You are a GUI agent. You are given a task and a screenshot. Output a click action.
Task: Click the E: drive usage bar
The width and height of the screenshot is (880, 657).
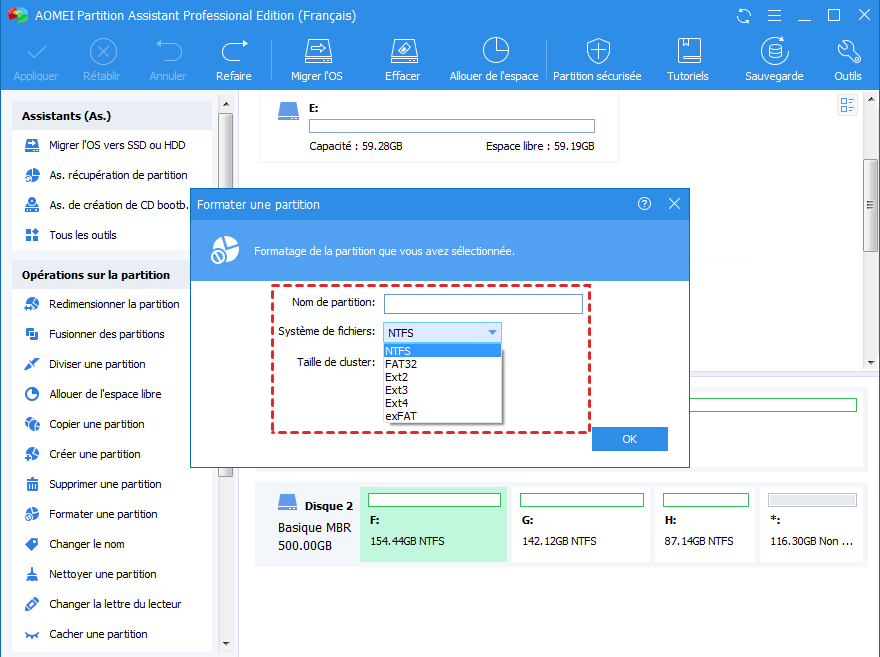(x=452, y=126)
